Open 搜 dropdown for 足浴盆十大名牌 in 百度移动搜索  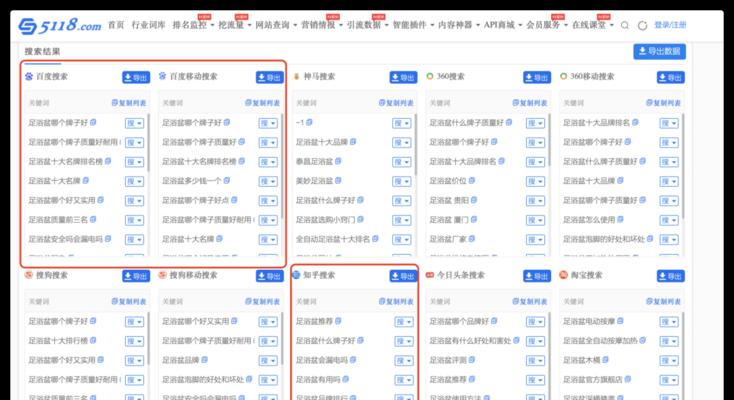(x=268, y=240)
